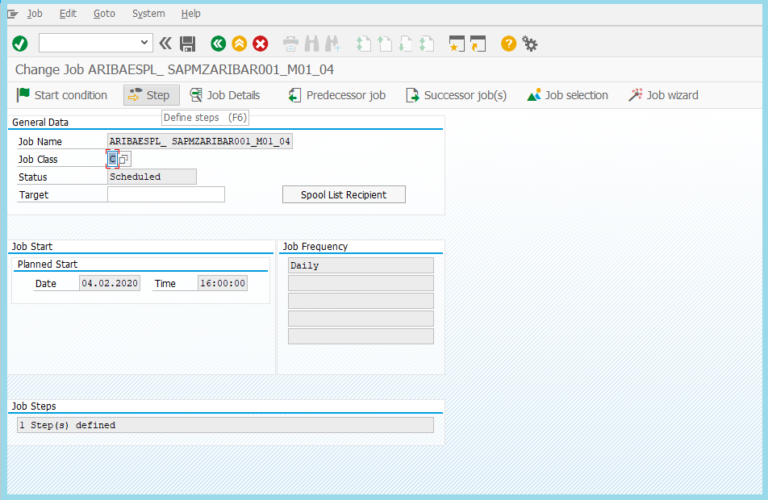Open the System menu
Image resolution: width=768 pixels, height=500 pixels.
(148, 14)
